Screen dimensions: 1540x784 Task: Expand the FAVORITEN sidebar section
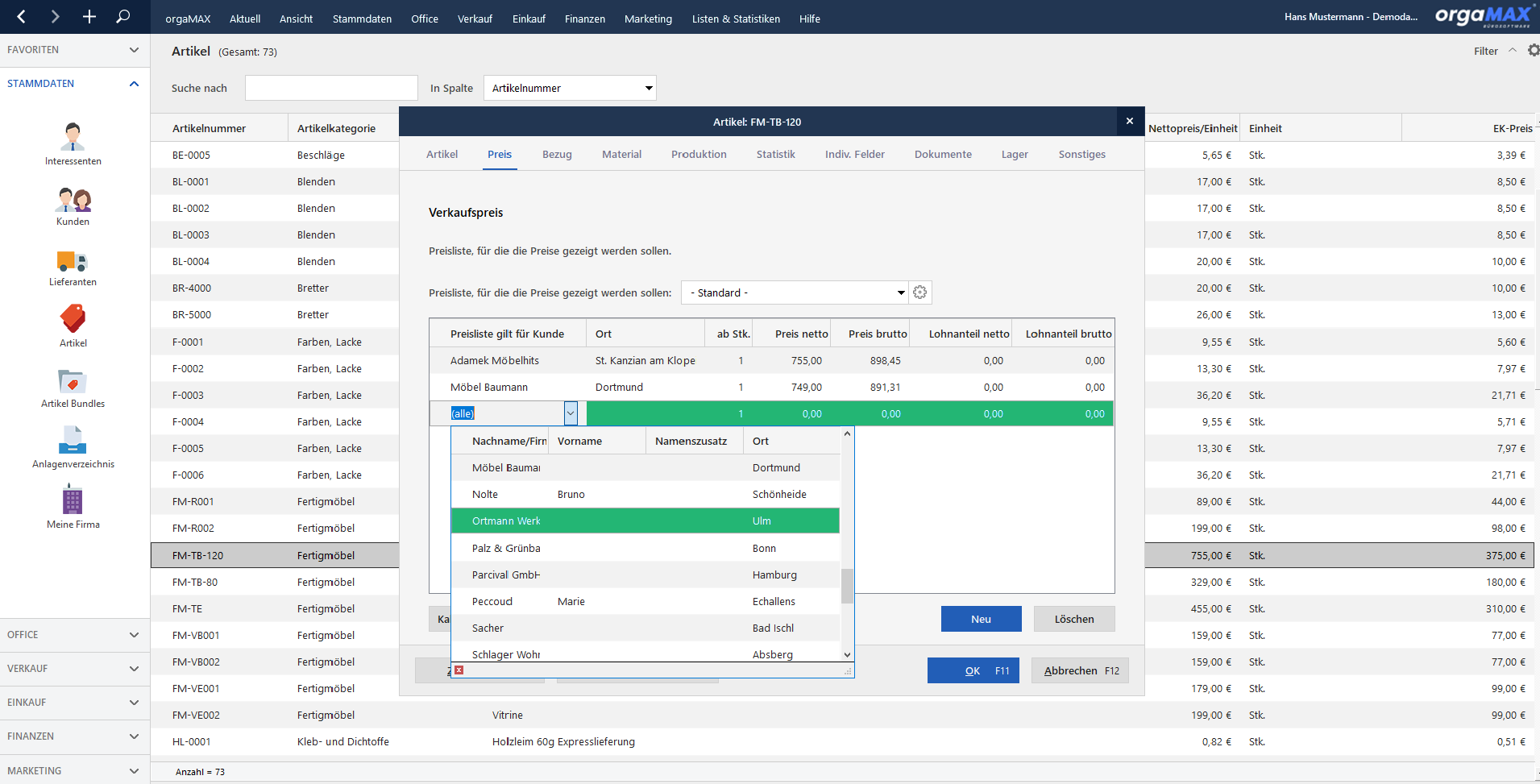pos(74,50)
